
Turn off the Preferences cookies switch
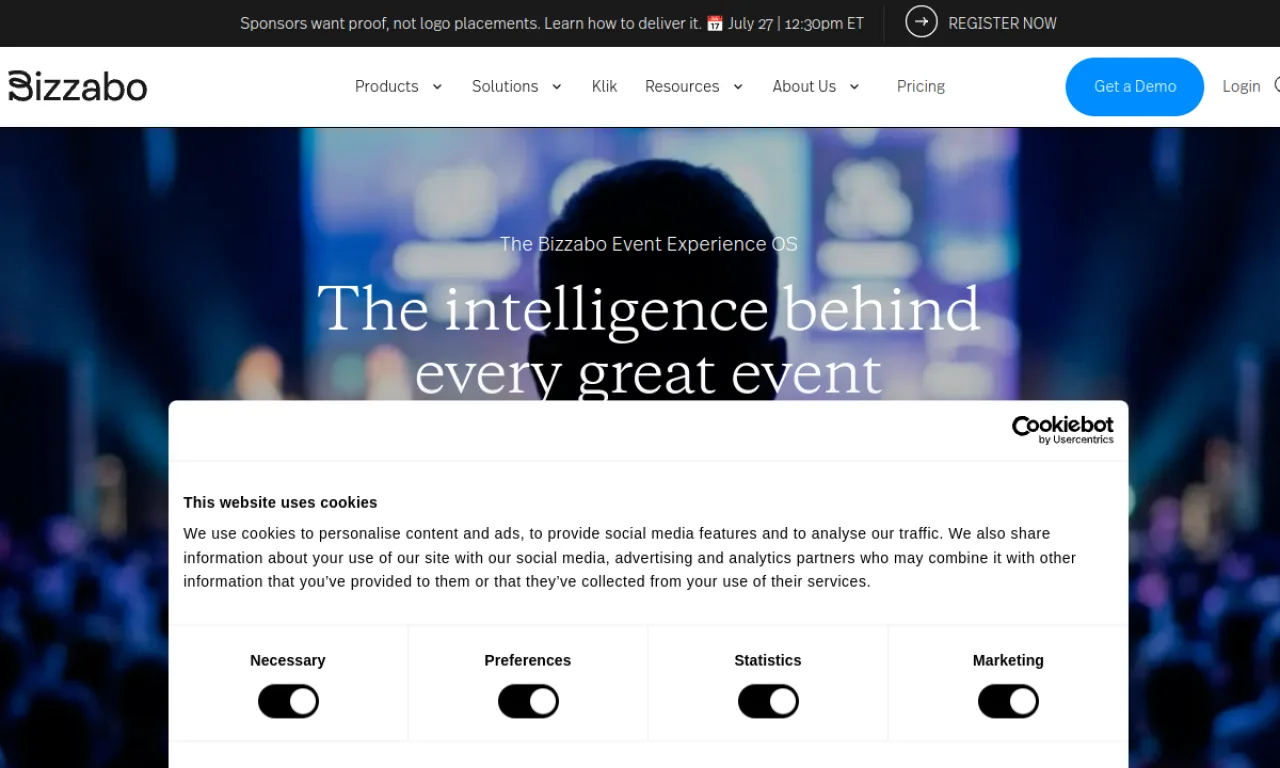528,701
